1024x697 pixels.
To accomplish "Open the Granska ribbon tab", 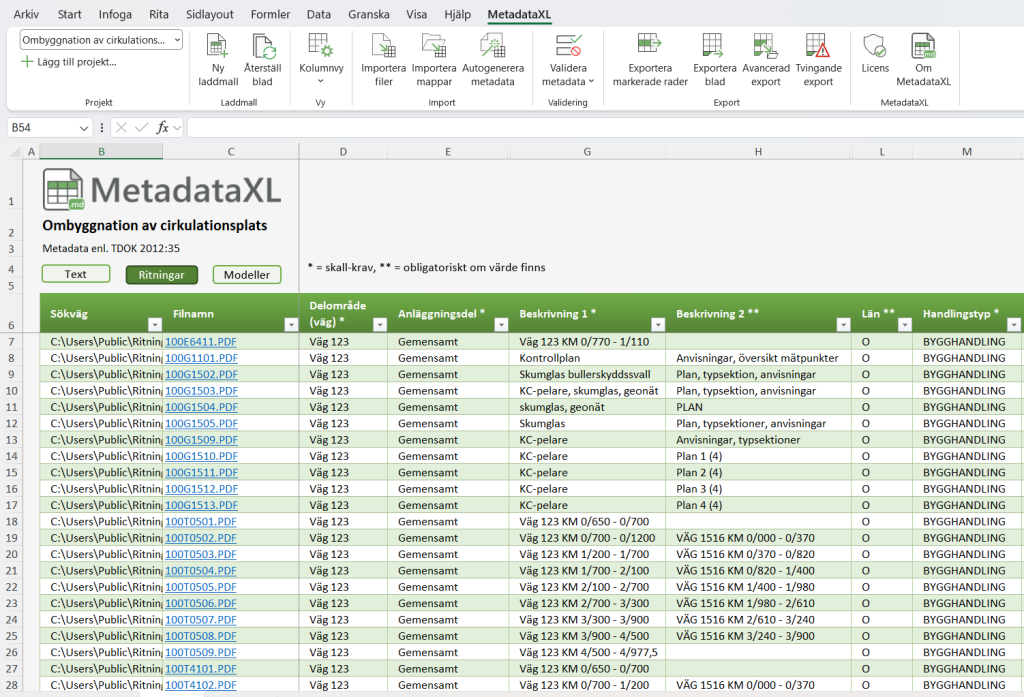I will click(x=369, y=14).
